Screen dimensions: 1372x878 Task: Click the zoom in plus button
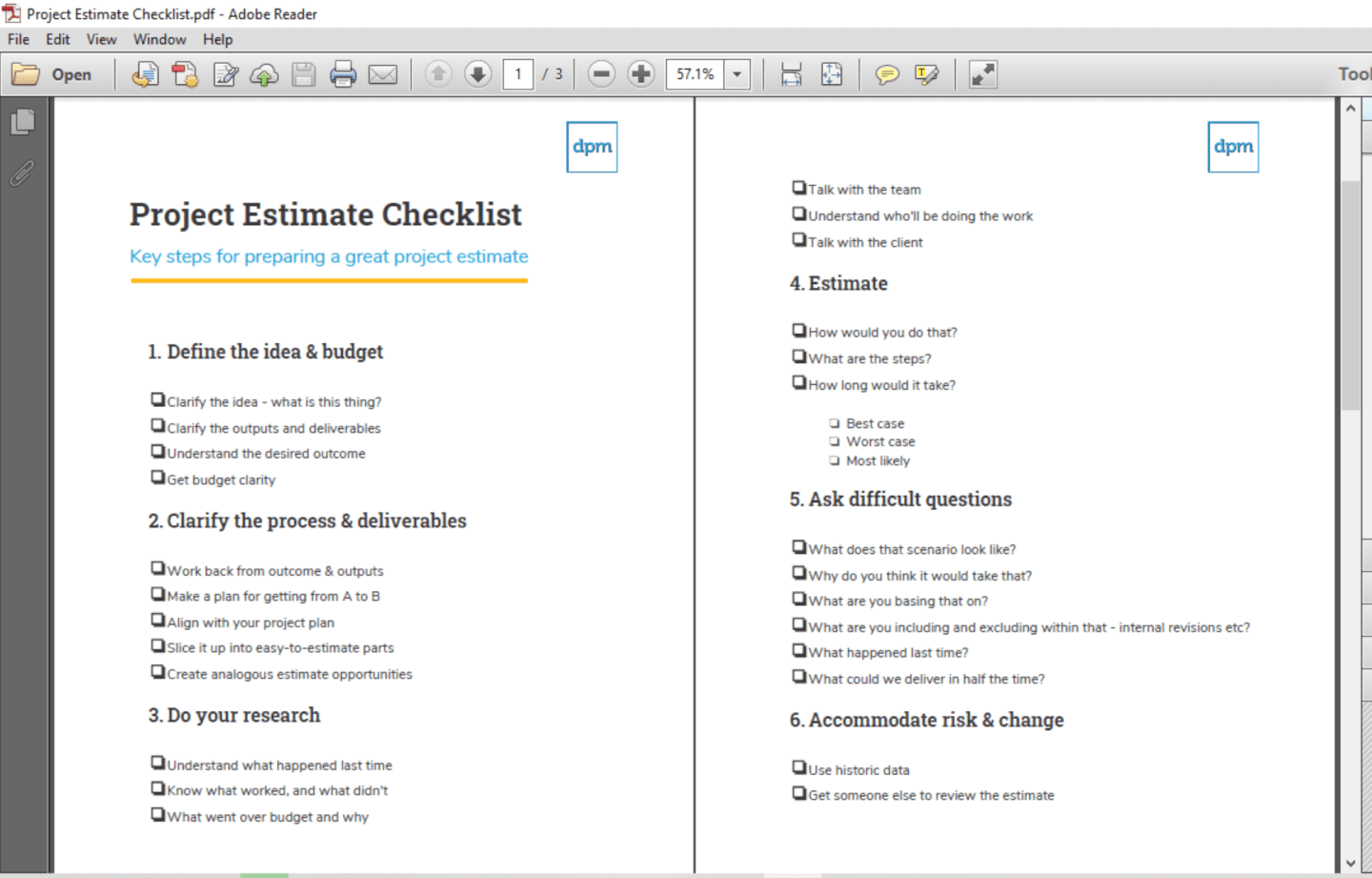(x=641, y=73)
